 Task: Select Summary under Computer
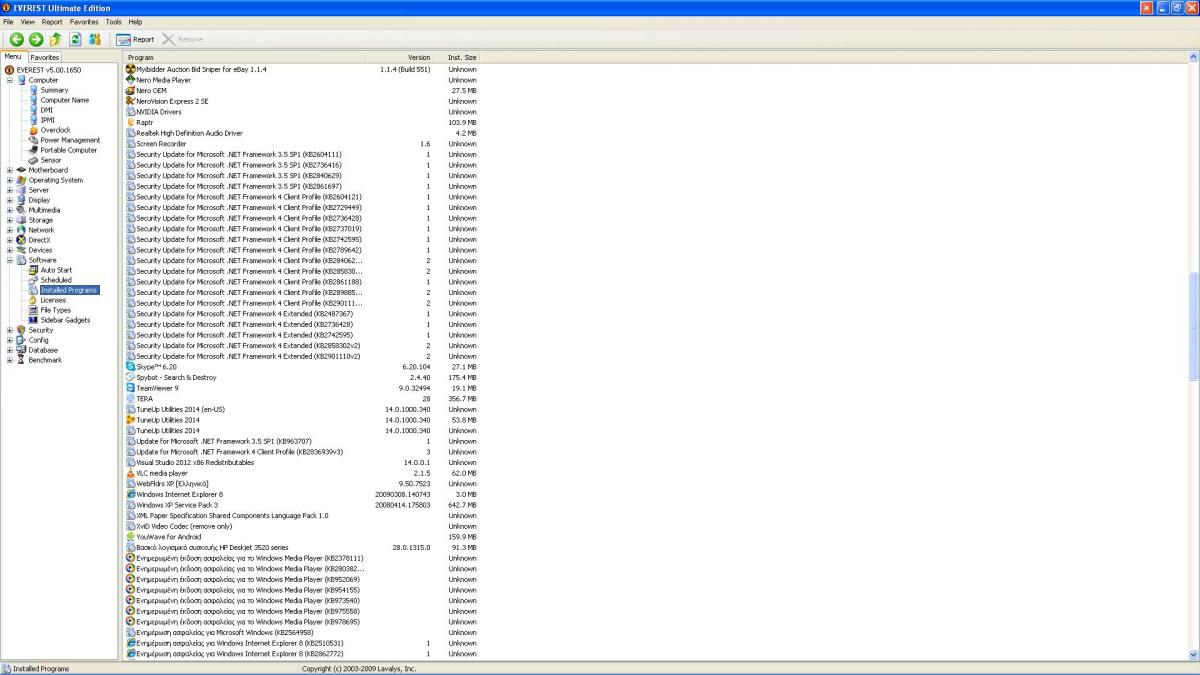coord(54,90)
